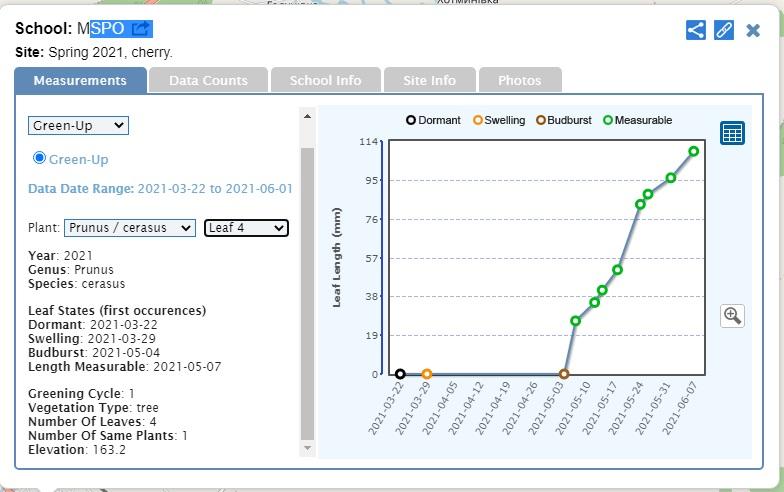
Task: Click the last measurable data point on chart
Action: [x=694, y=152]
